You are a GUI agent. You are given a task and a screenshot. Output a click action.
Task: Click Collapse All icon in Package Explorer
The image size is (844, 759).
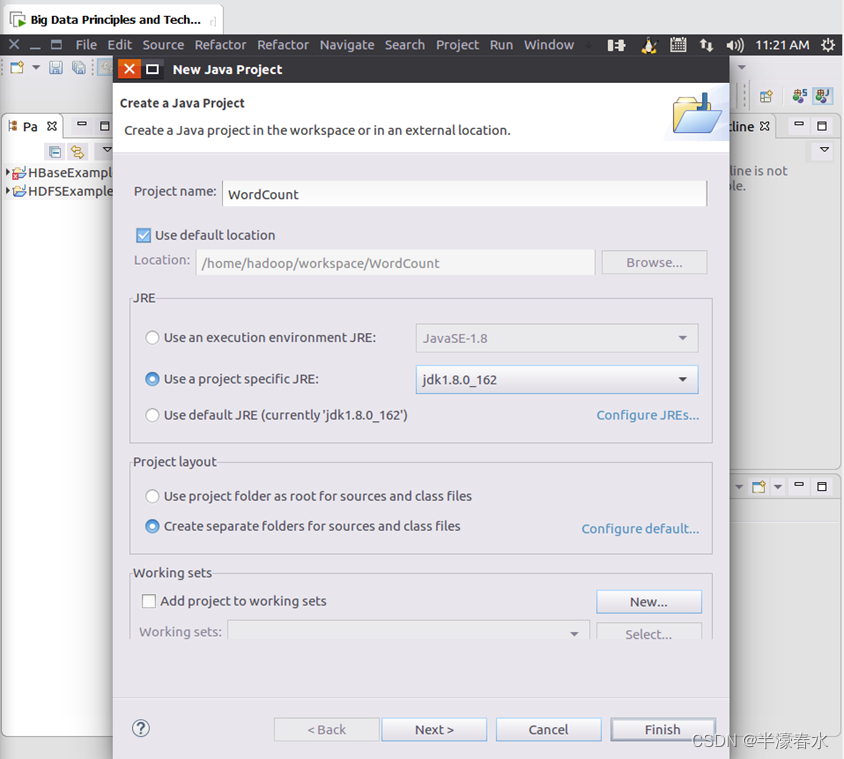click(x=55, y=152)
